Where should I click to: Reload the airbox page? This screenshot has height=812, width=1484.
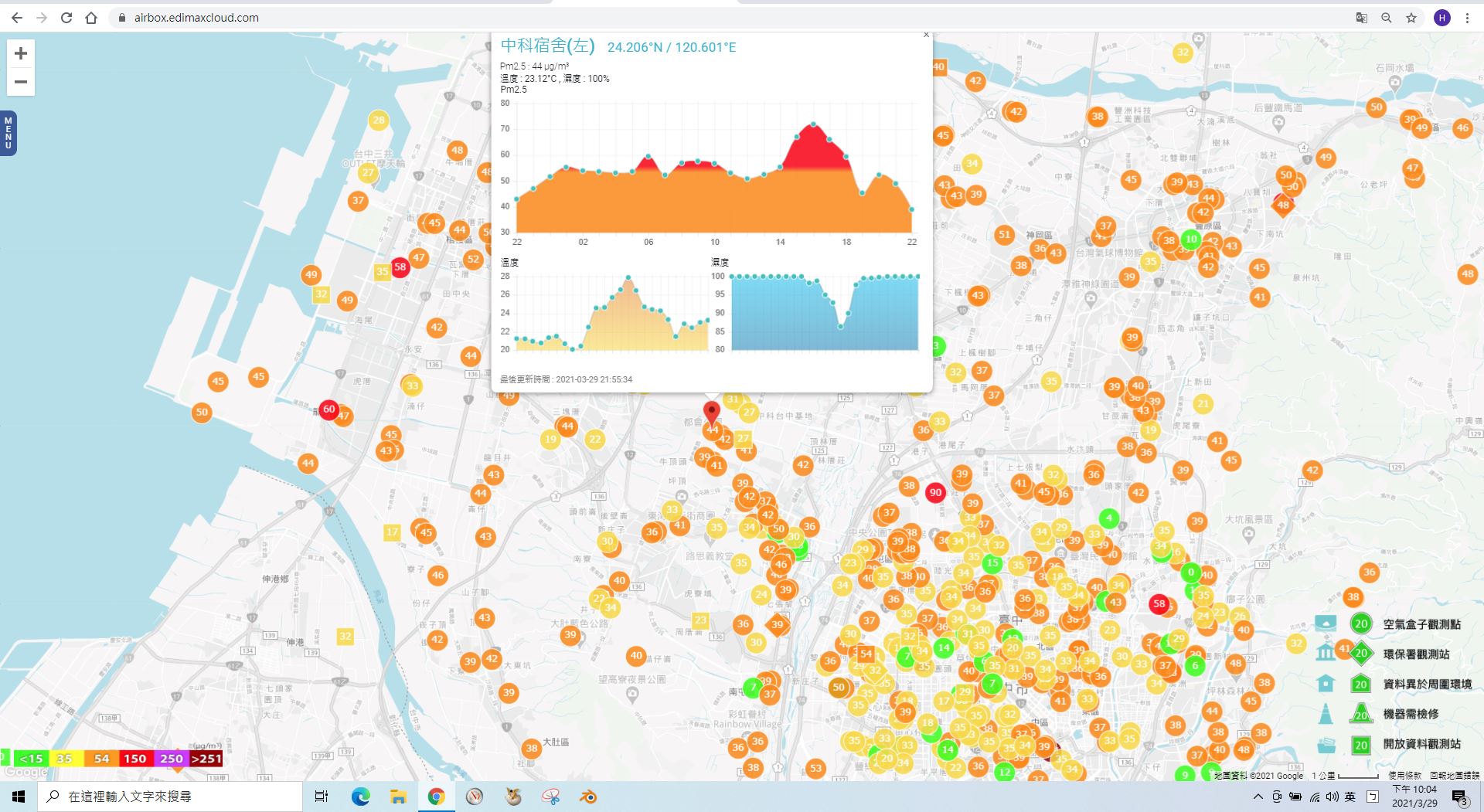click(x=66, y=18)
